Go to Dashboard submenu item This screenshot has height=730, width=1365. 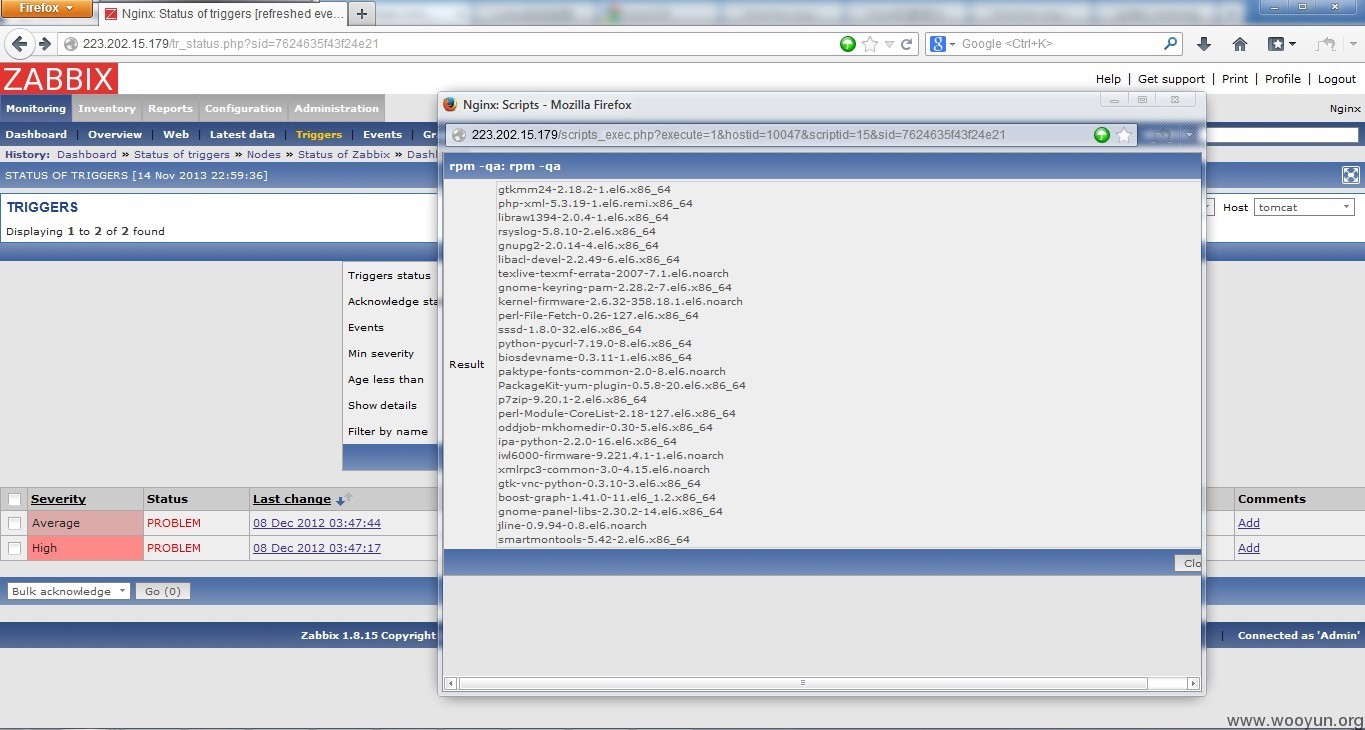click(x=37, y=134)
